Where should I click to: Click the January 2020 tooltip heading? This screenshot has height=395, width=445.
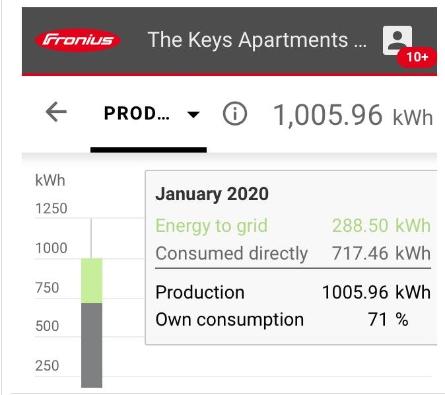click(x=212, y=194)
